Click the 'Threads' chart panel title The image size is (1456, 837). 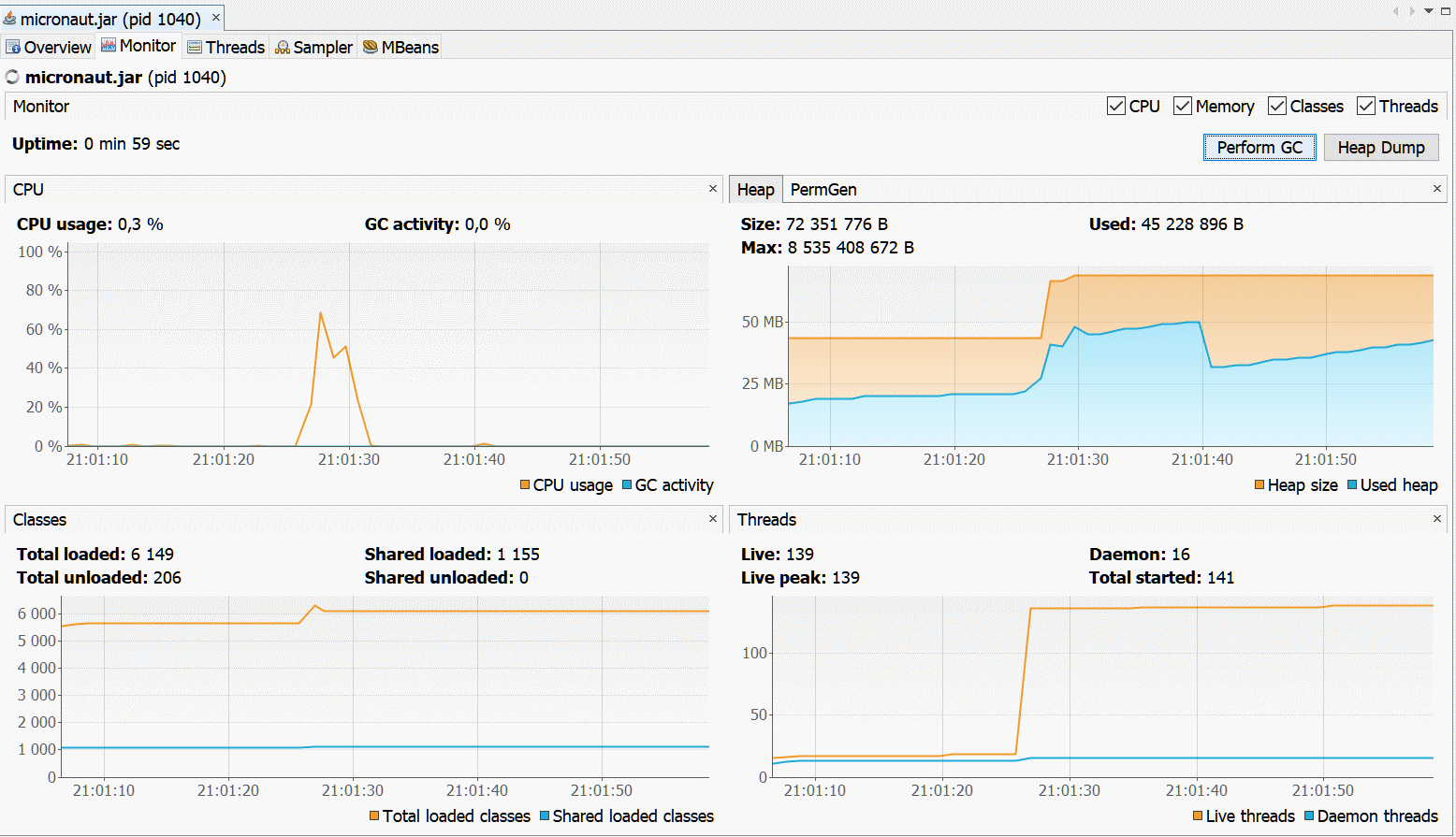[x=766, y=520]
